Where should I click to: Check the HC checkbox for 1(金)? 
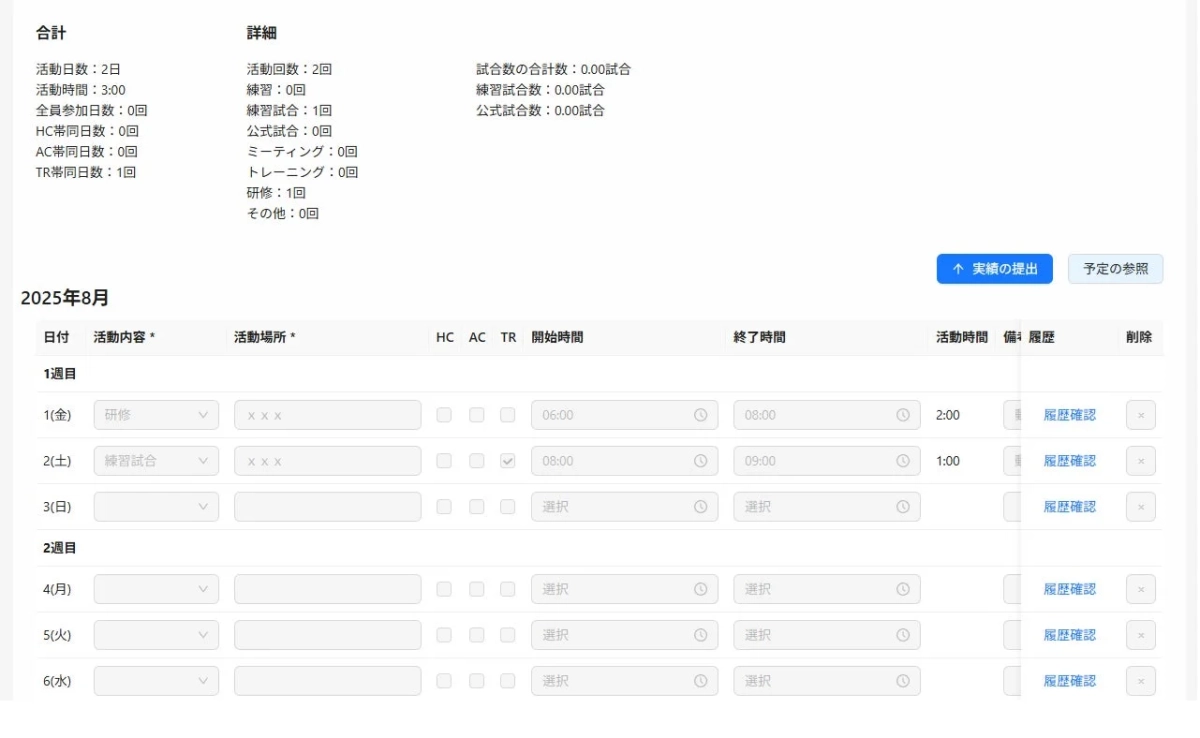pyautogui.click(x=444, y=415)
